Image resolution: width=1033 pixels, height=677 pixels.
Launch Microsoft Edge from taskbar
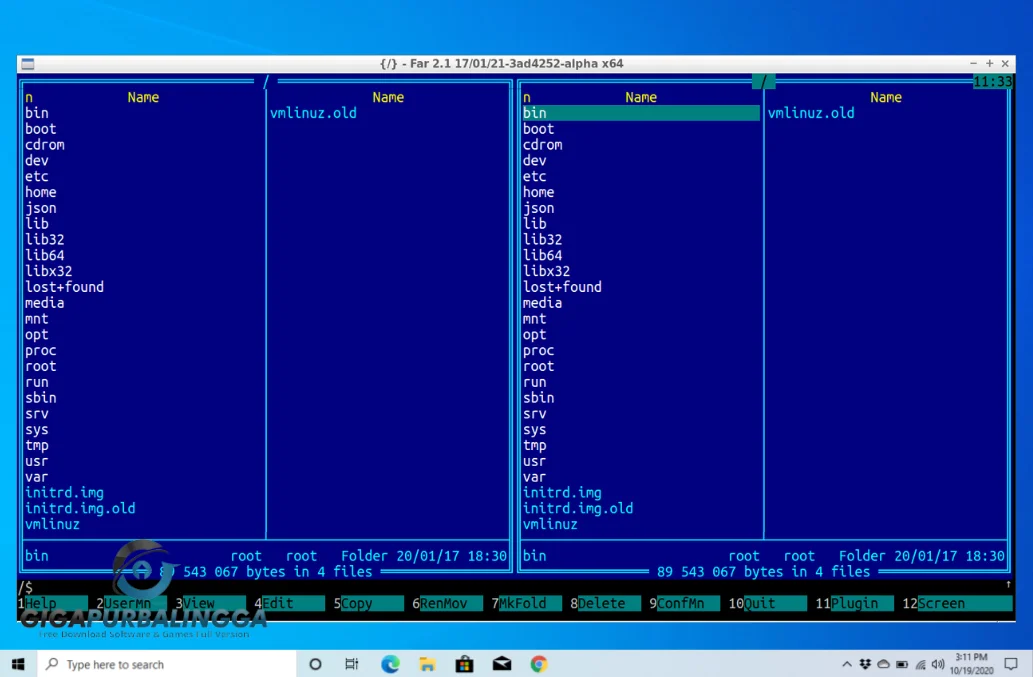point(390,664)
